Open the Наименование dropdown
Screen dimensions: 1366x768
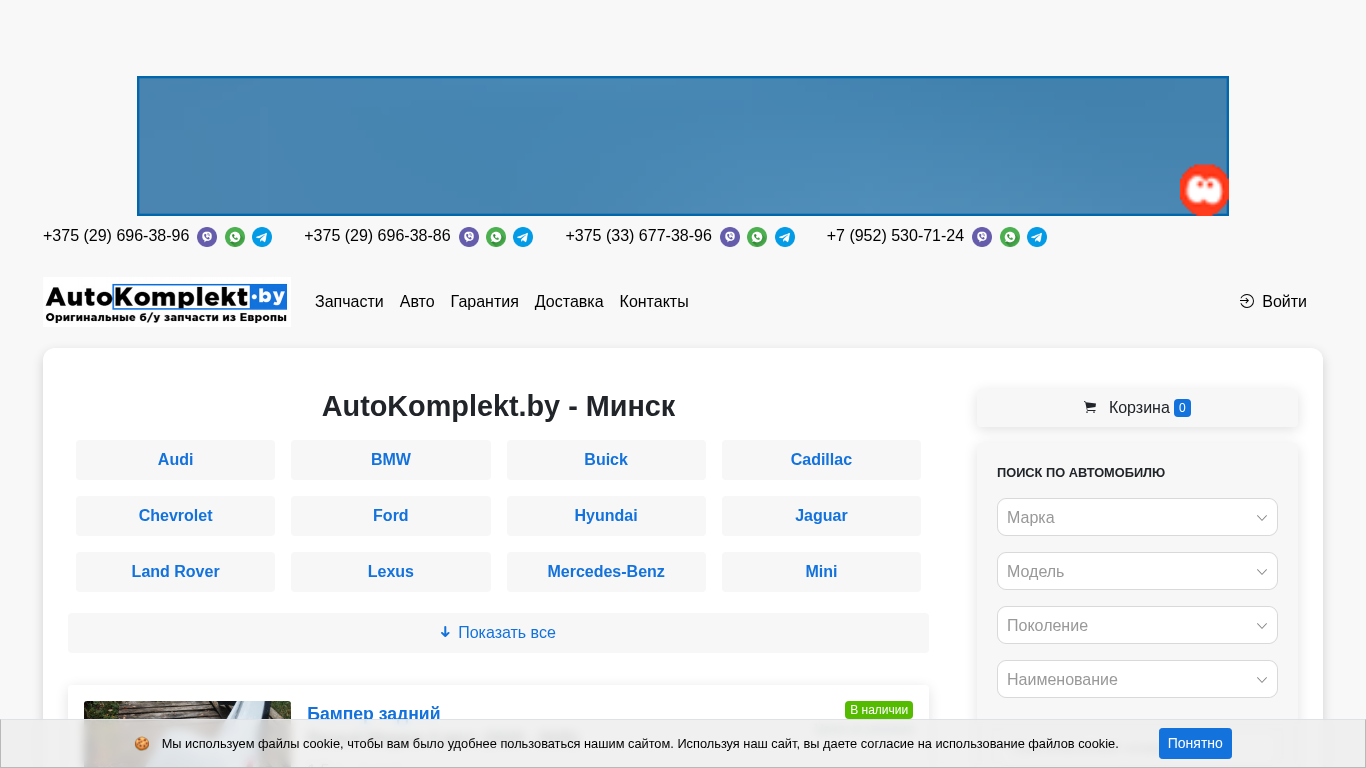point(1137,679)
